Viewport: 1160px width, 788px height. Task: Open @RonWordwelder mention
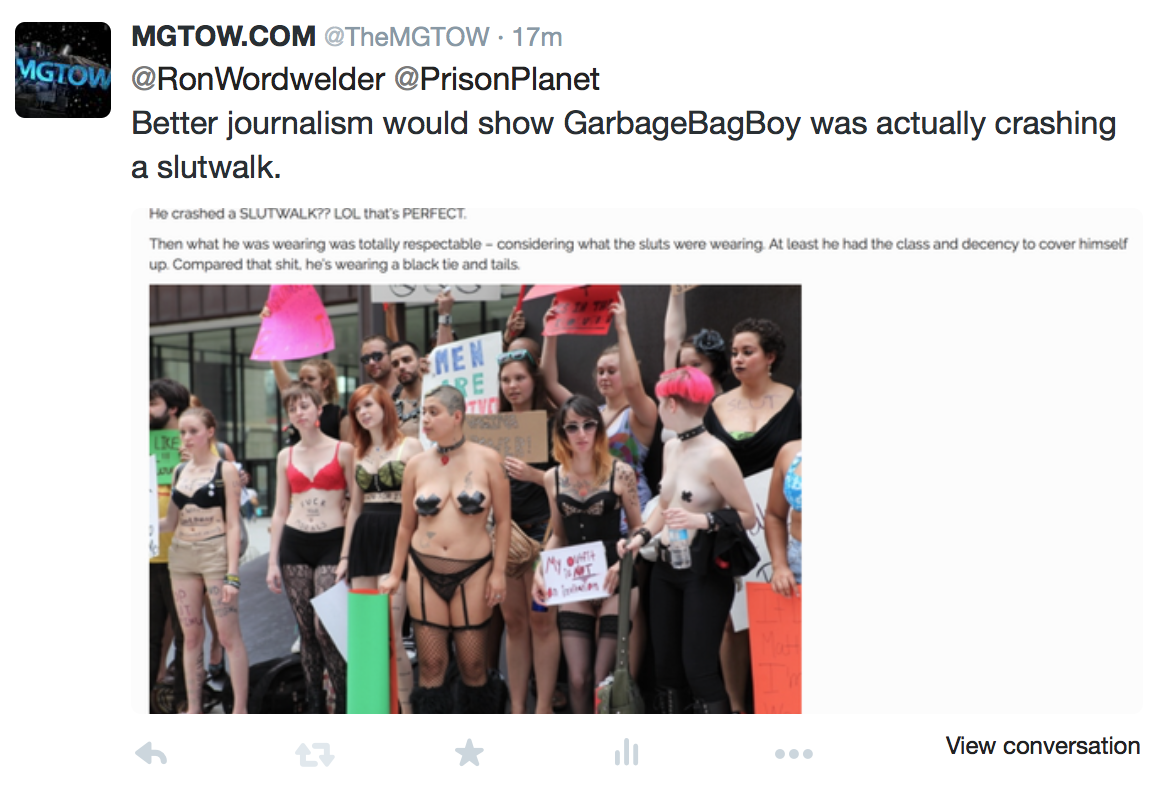pyautogui.click(x=258, y=79)
